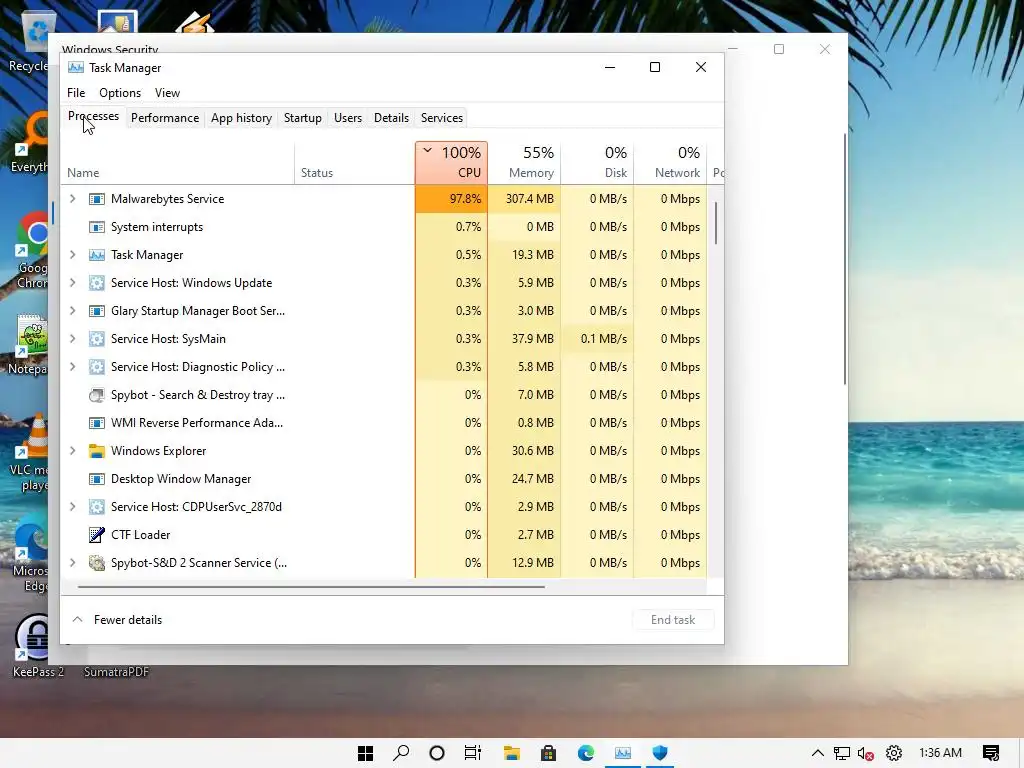The image size is (1024, 768).
Task: Switch to the Details tab
Action: tap(391, 118)
